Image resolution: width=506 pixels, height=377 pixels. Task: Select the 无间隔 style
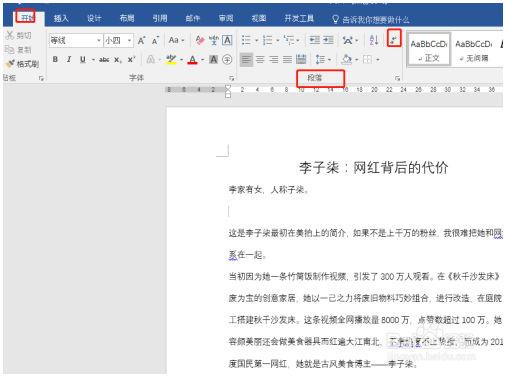(473, 49)
